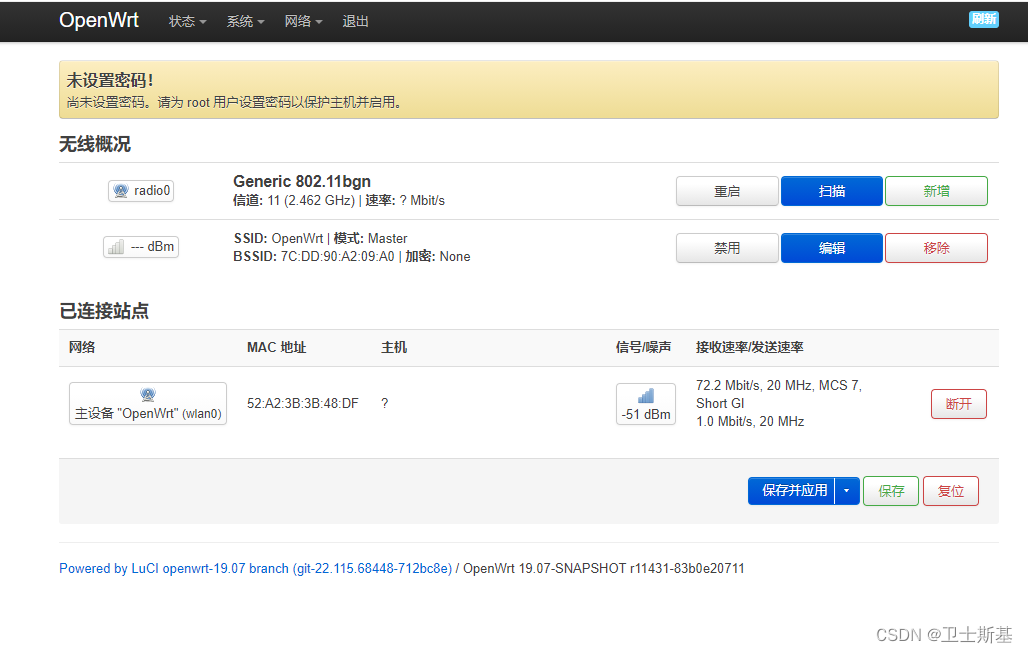1028x653 pixels.
Task: Click the MAC 地址 column header
Action: pos(277,347)
